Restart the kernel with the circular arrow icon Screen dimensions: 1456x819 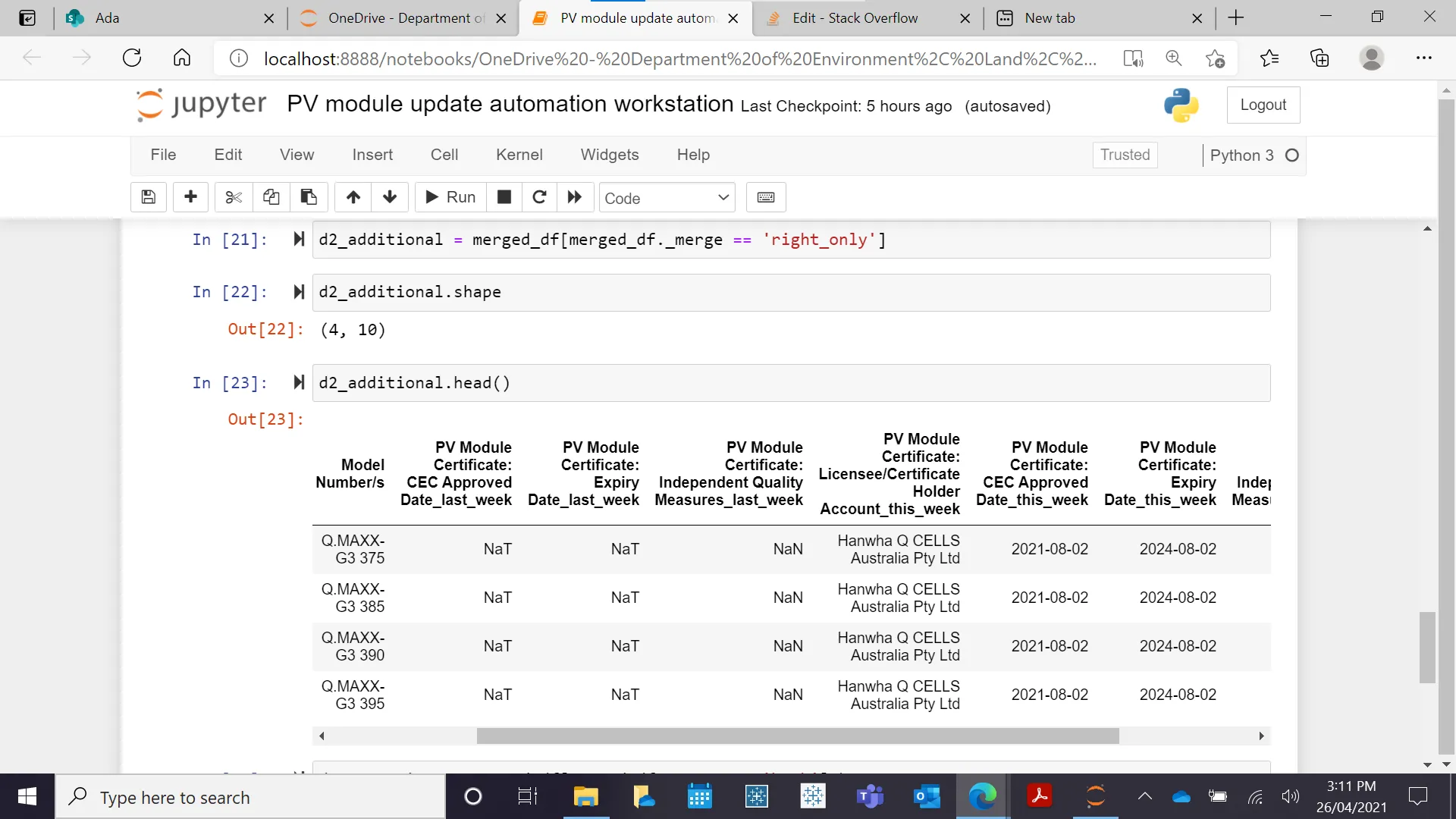pyautogui.click(x=539, y=197)
